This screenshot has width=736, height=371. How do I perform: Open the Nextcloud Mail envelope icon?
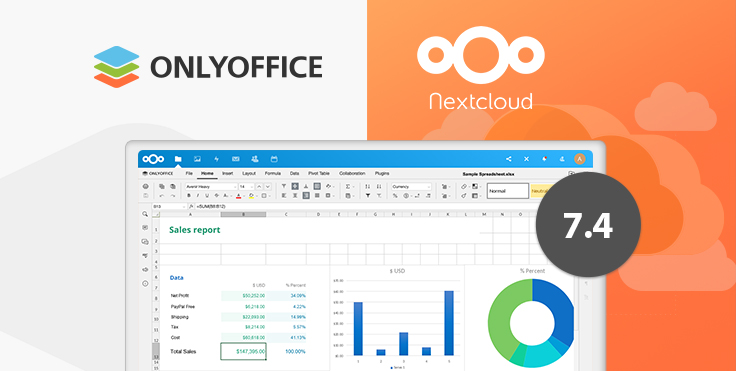point(236,159)
